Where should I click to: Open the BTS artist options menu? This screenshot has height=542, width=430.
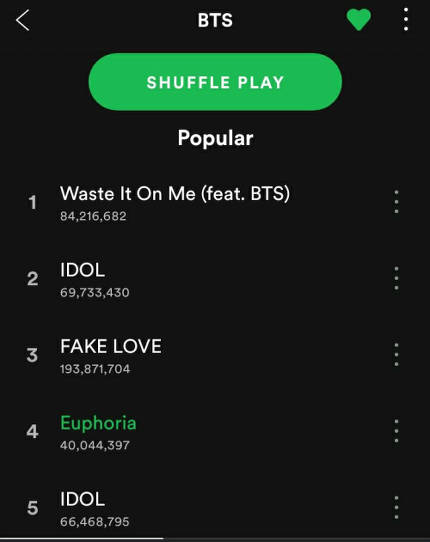pyautogui.click(x=406, y=20)
